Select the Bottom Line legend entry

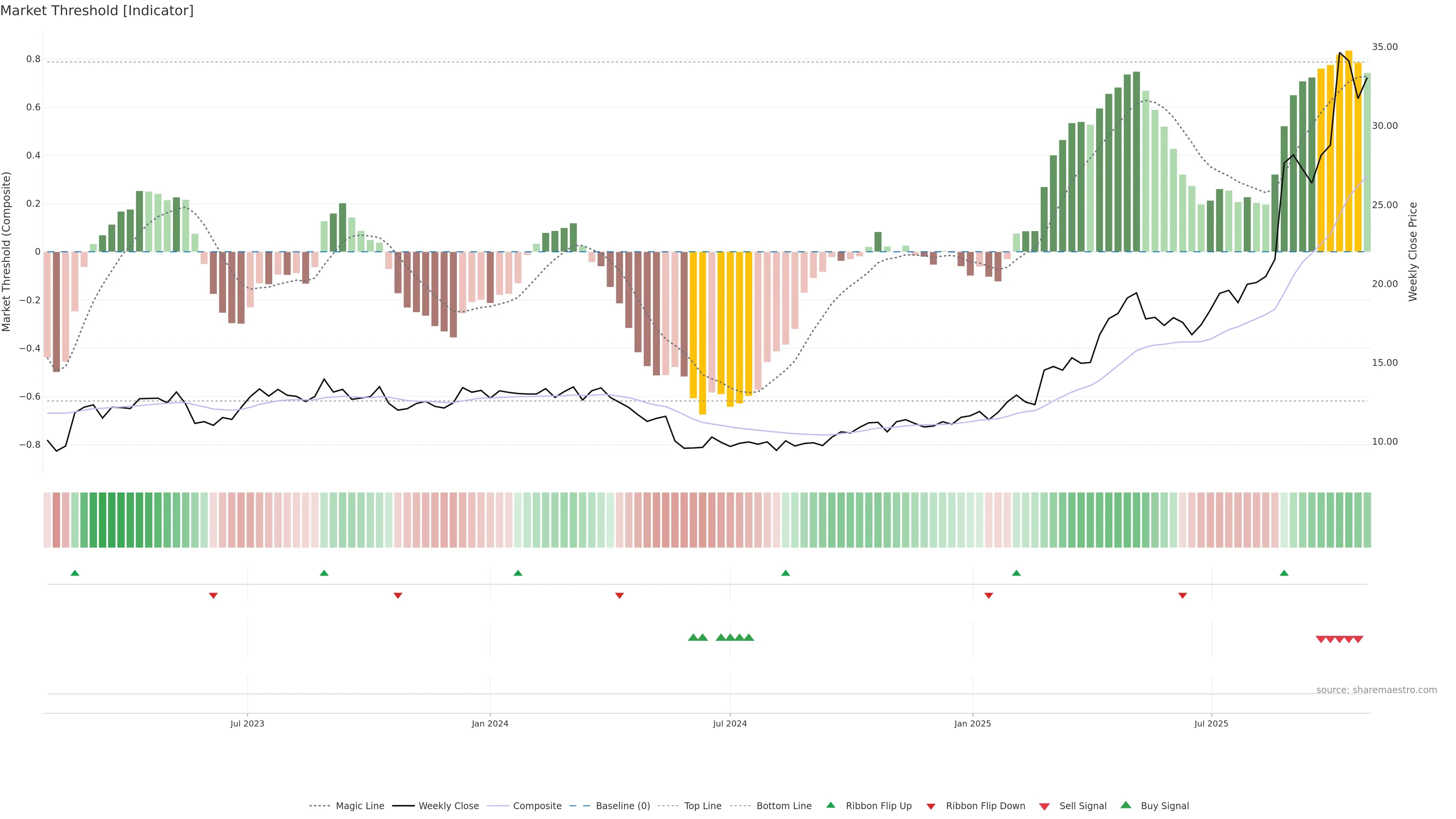(x=783, y=806)
